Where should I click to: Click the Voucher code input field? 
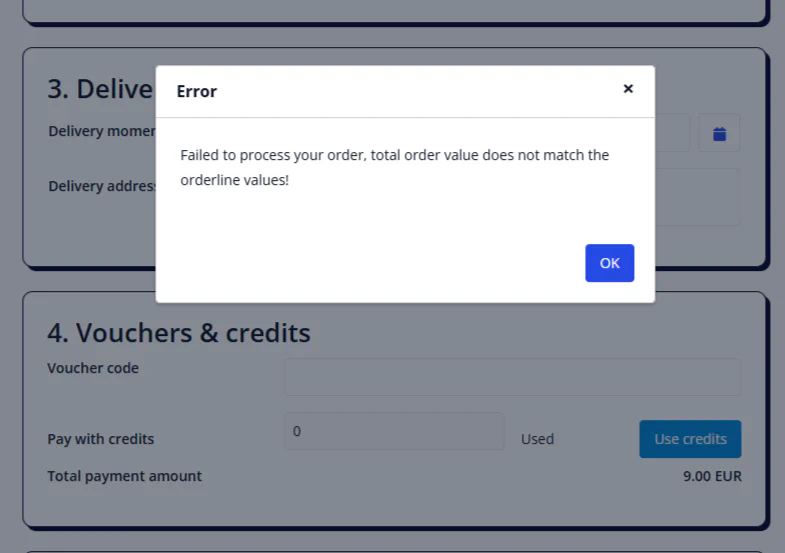point(513,377)
